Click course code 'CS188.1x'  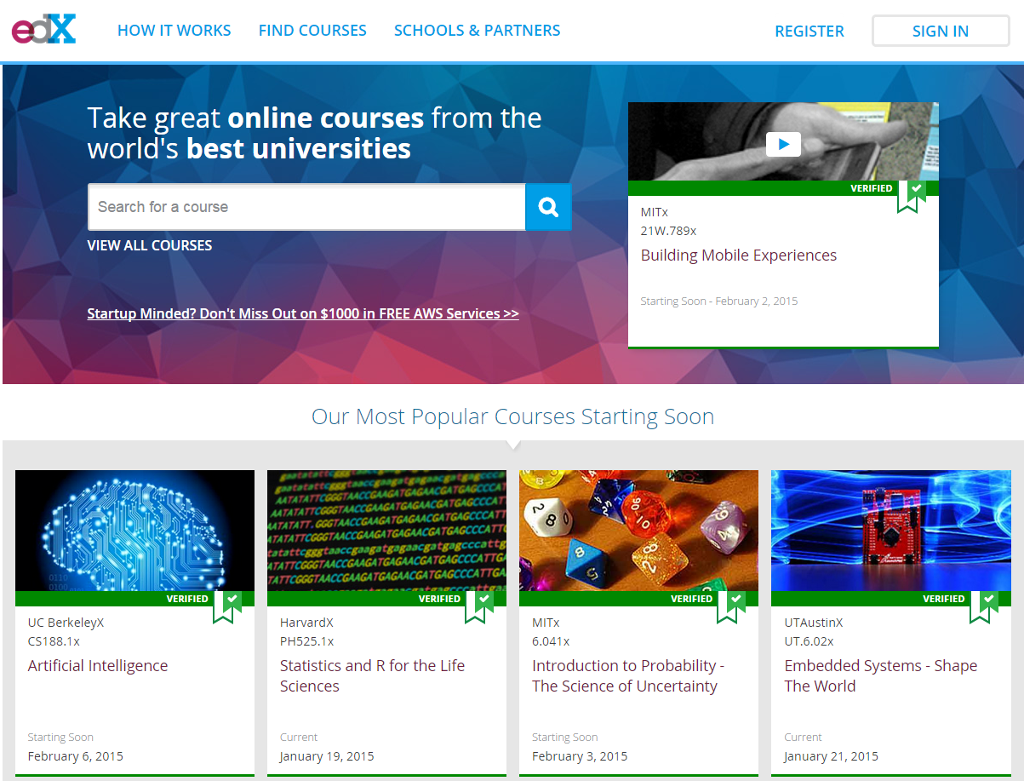point(54,642)
